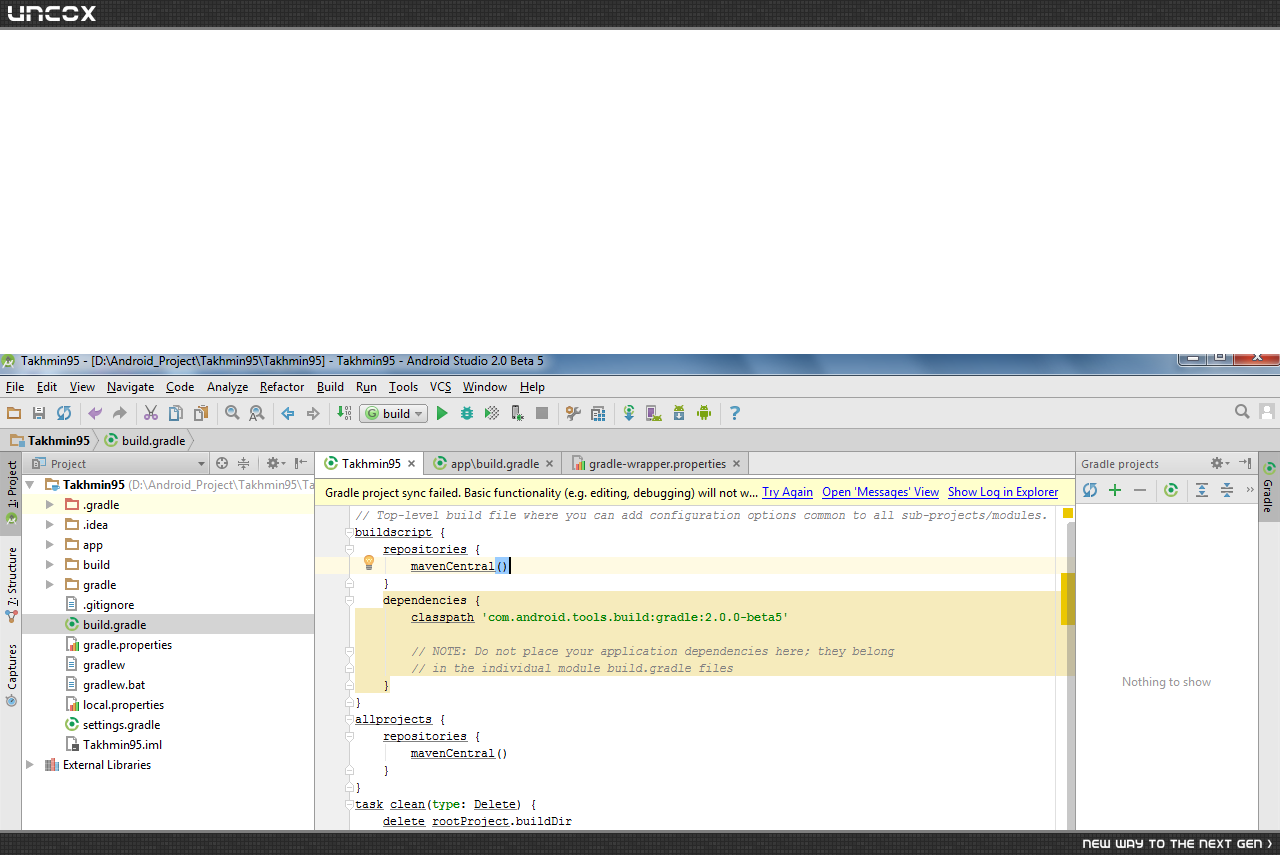Switch to the app\build.gradle editor tab
Viewport: 1280px width, 855px height.
point(495,464)
